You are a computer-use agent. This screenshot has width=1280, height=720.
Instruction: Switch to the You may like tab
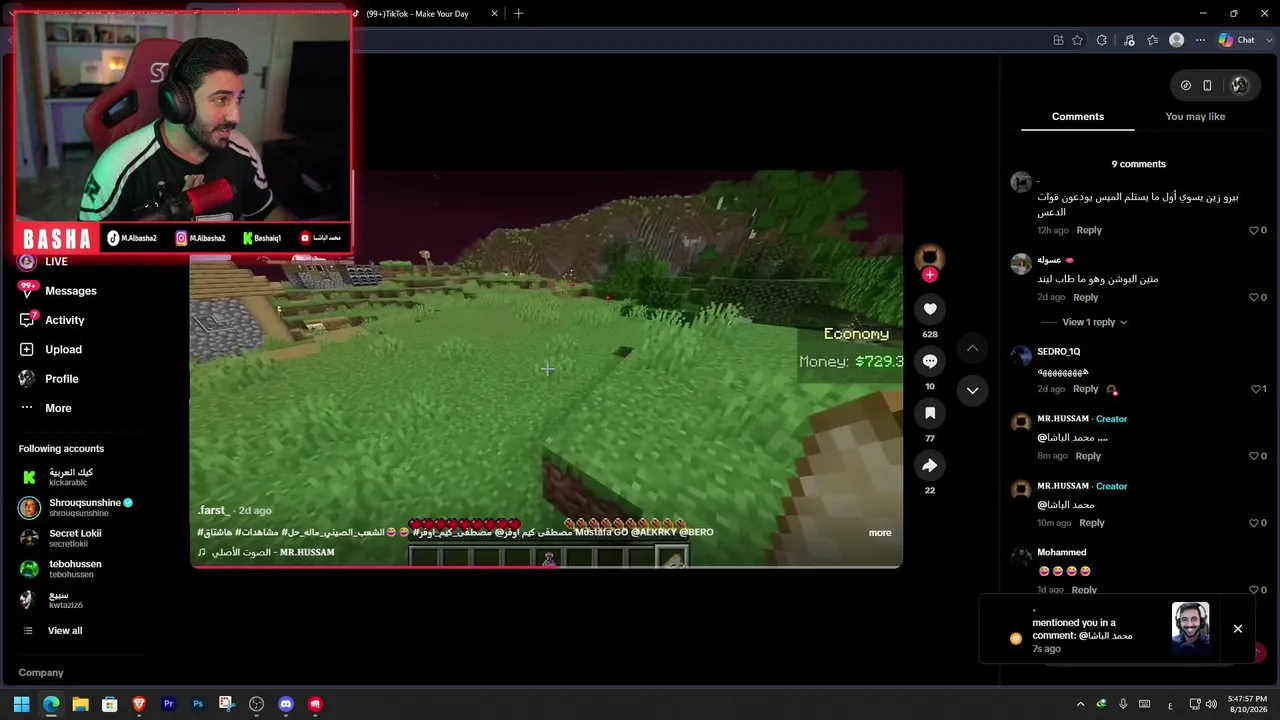[1195, 117]
